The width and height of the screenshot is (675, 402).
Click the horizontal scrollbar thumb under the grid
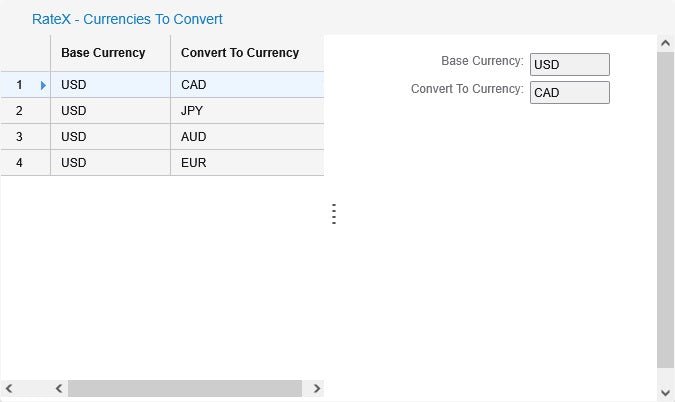click(184, 388)
